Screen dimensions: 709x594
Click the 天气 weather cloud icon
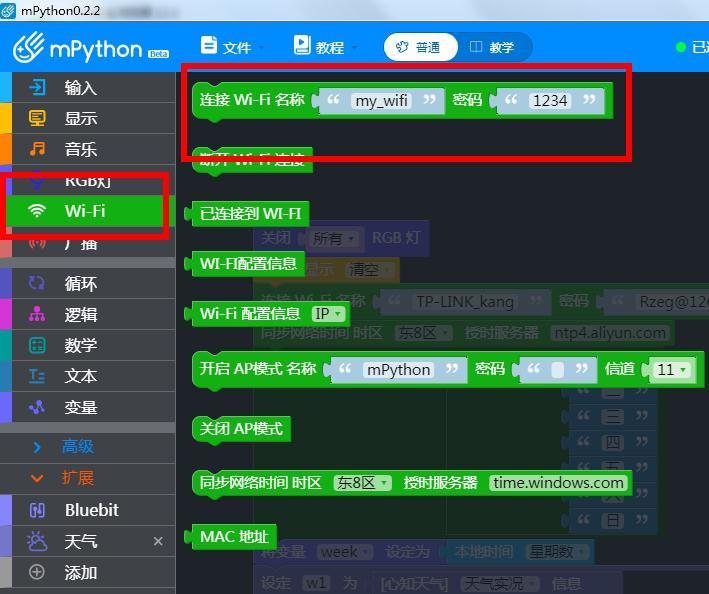[x=37, y=541]
